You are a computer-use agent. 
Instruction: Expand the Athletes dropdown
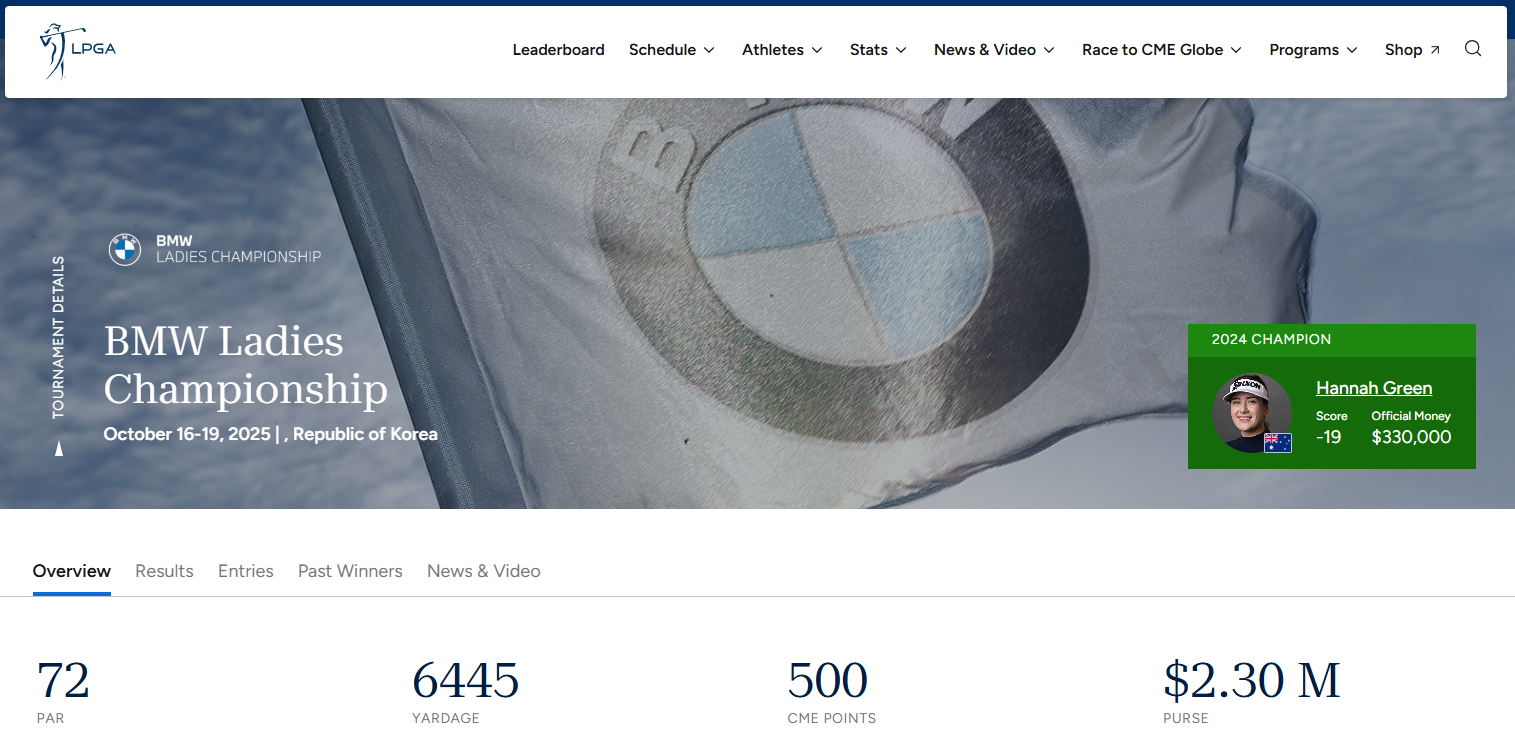pyautogui.click(x=782, y=50)
